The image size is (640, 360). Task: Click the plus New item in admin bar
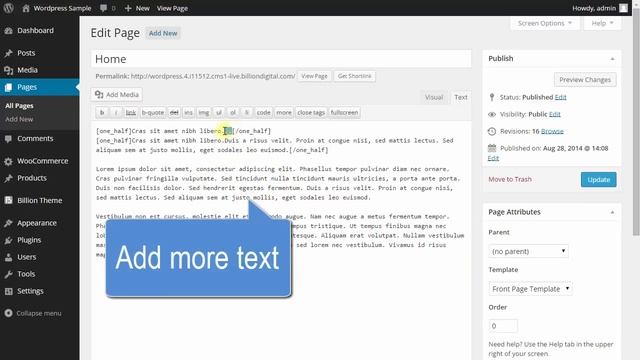[137, 8]
